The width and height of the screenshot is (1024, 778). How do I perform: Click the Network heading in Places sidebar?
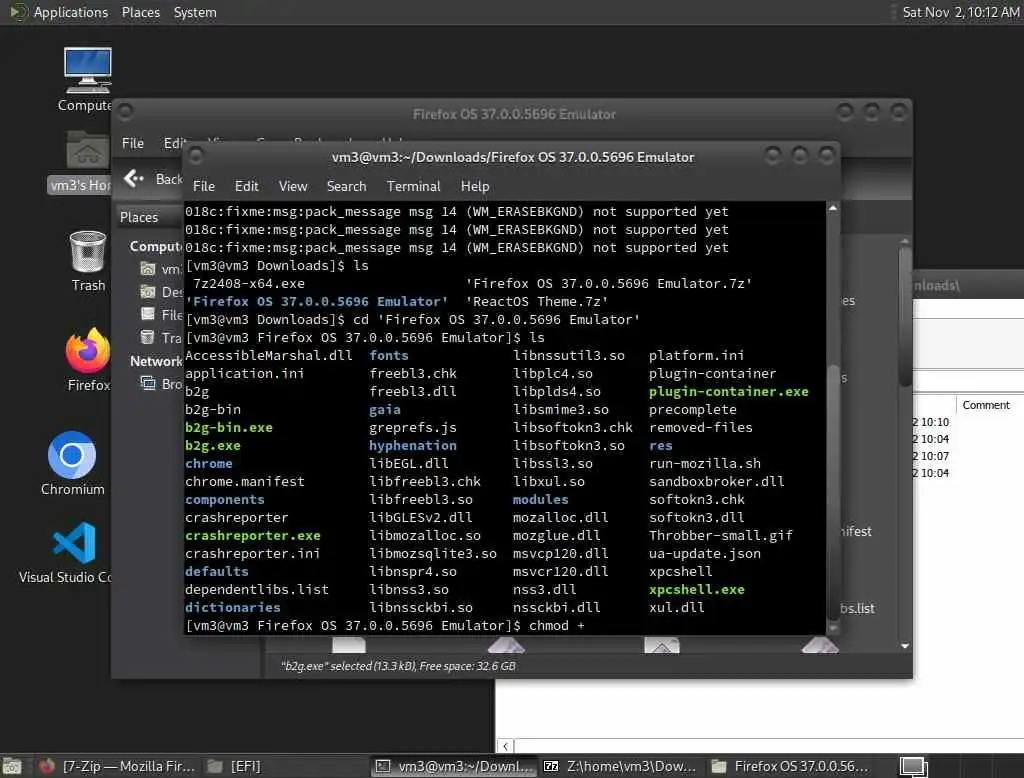[155, 361]
